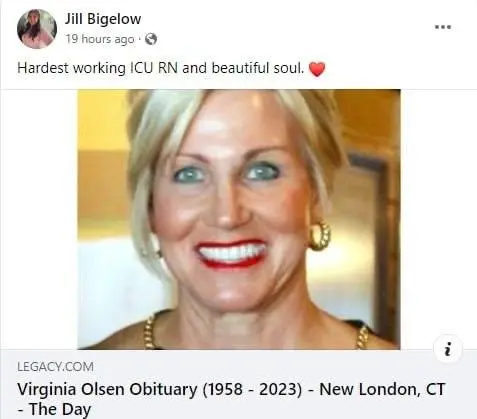This screenshot has width=477, height=419.
Task: Click the info icon on link preview
Action: point(448,349)
